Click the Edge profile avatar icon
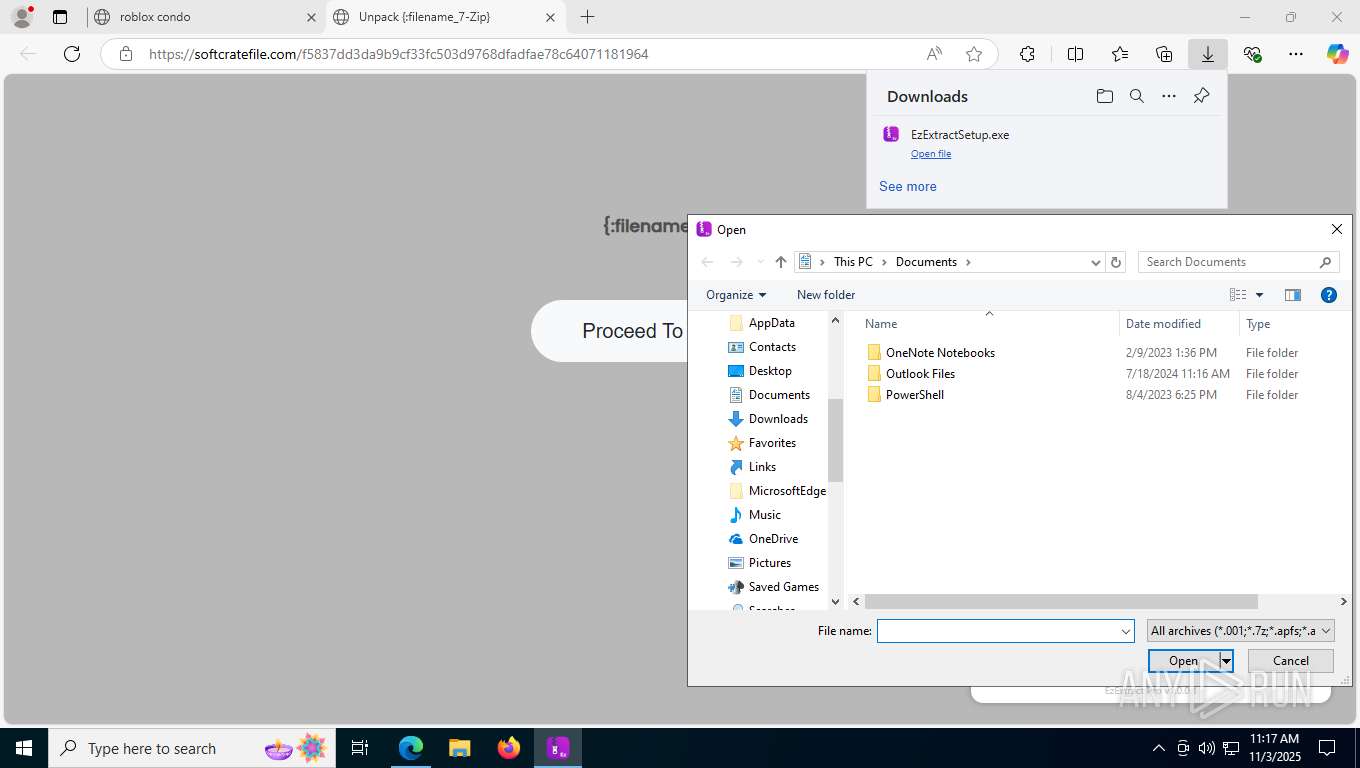1360x768 pixels. coord(21,17)
